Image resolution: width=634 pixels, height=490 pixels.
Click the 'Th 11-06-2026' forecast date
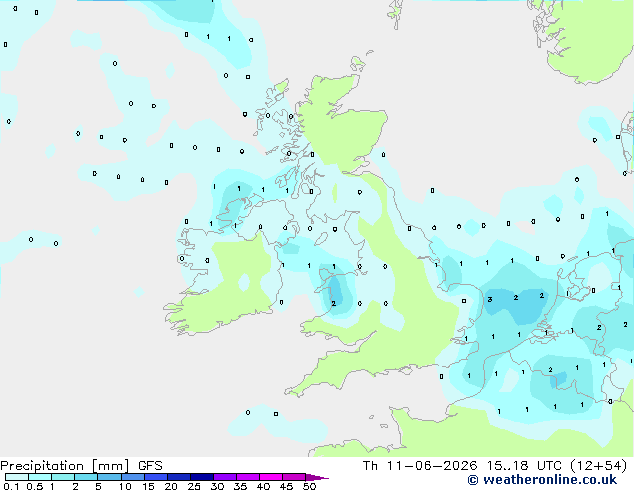pos(420,466)
